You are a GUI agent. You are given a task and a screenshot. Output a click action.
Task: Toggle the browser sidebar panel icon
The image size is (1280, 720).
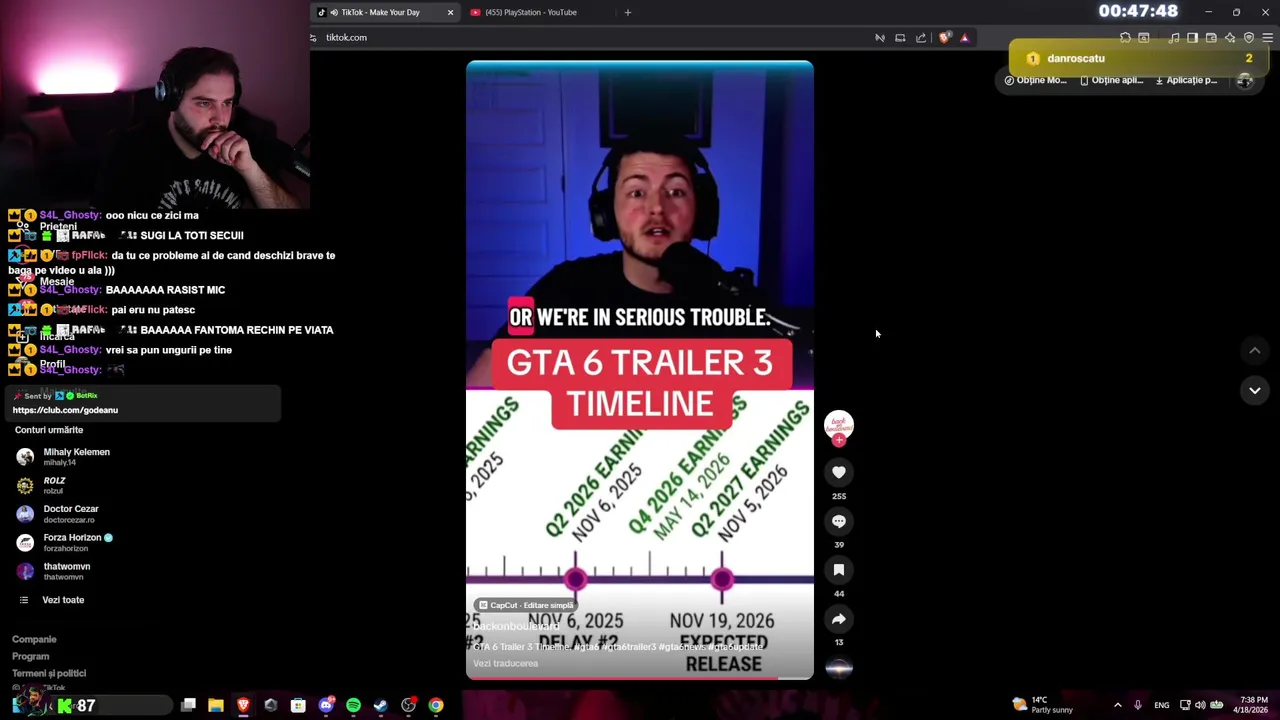click(x=1192, y=38)
